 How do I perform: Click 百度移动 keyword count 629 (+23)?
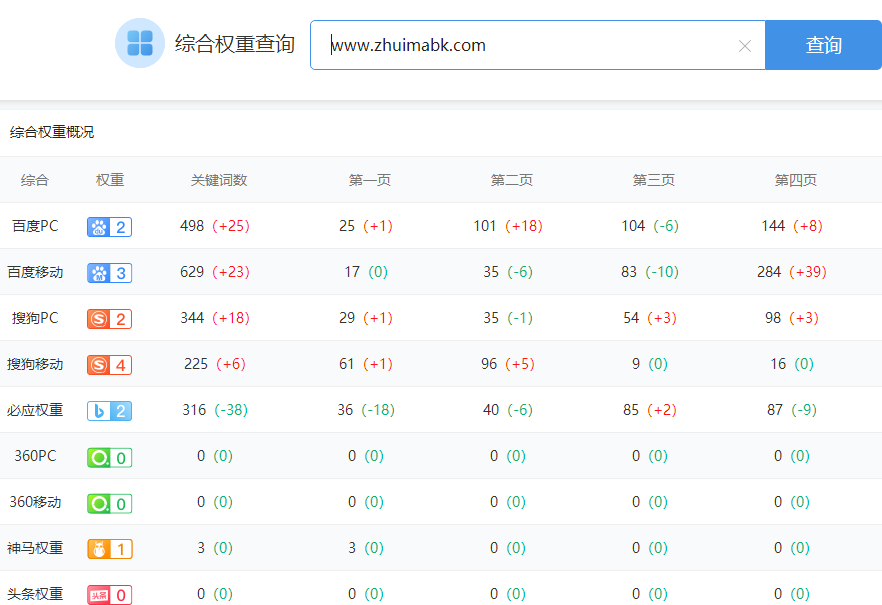coord(215,272)
